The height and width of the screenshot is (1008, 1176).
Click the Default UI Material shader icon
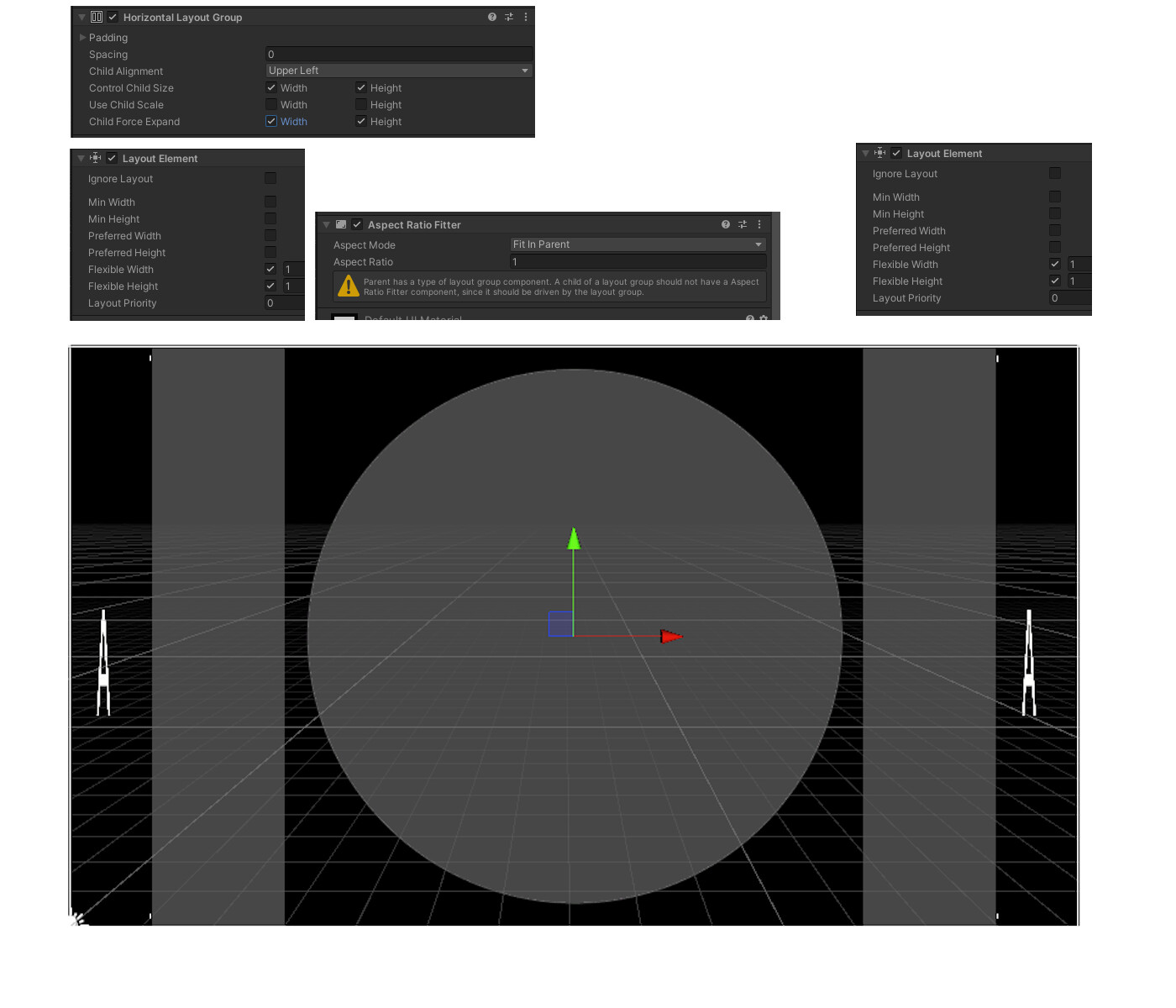click(x=344, y=320)
